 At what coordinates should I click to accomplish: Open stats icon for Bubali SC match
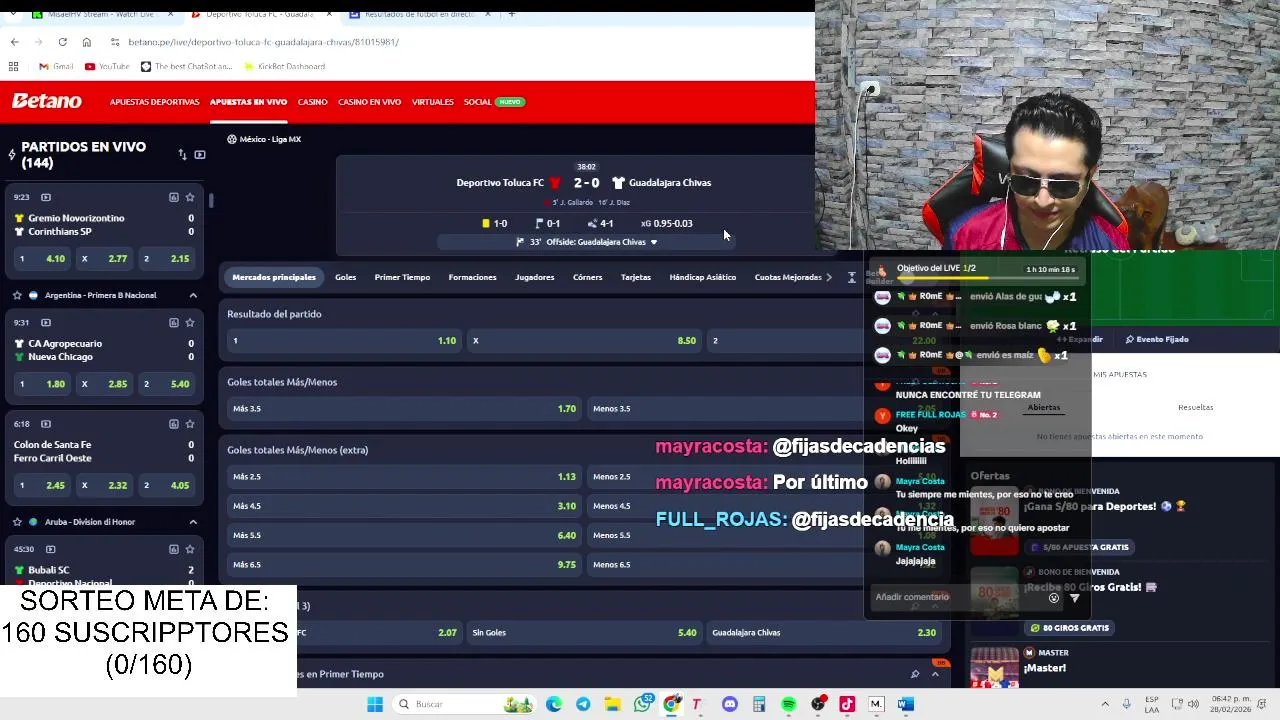click(x=173, y=549)
